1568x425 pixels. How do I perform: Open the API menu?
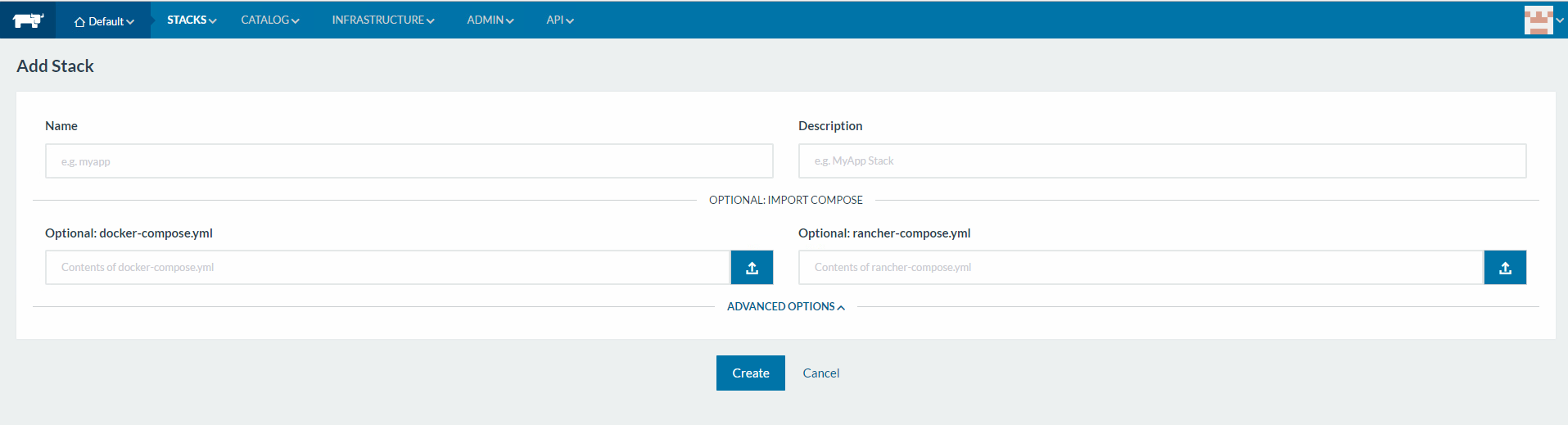[x=560, y=20]
